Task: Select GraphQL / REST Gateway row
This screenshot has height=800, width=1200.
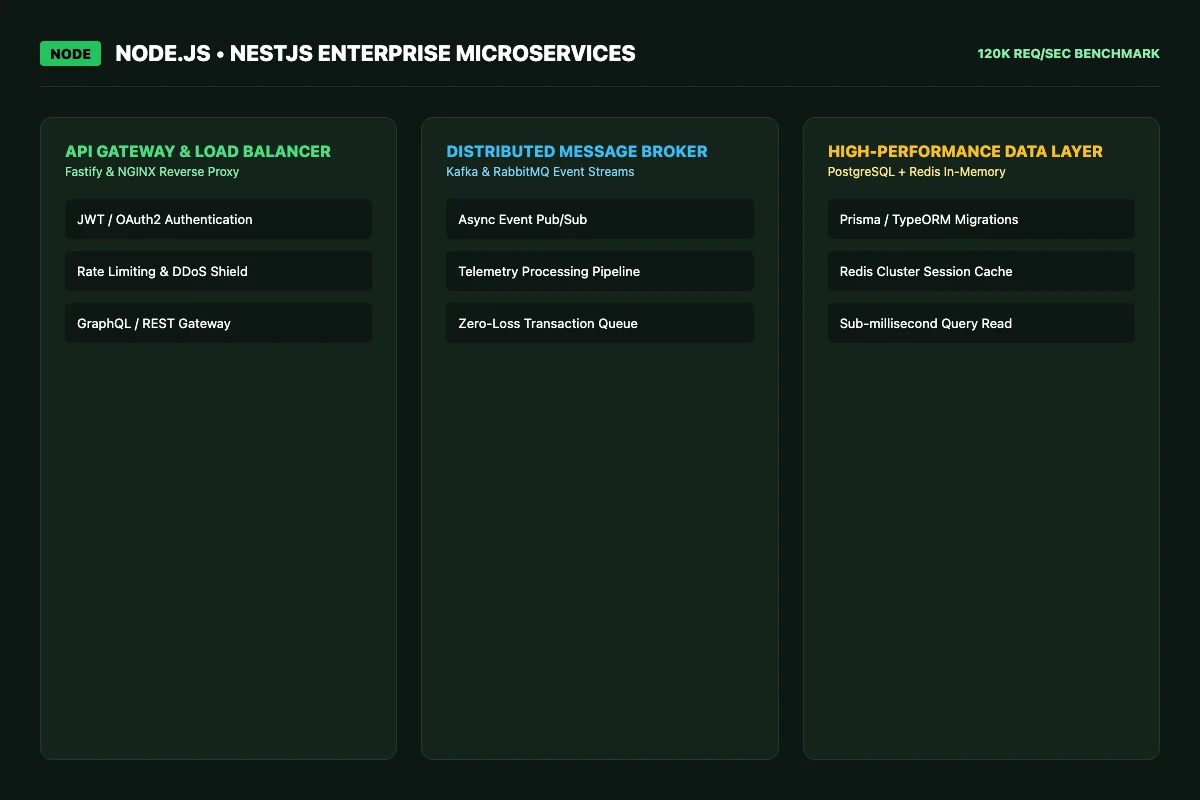Action: pyautogui.click(x=218, y=323)
